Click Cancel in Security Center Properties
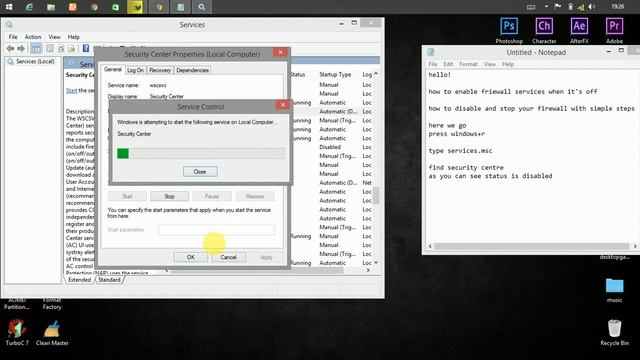The image size is (640, 360). [229, 257]
